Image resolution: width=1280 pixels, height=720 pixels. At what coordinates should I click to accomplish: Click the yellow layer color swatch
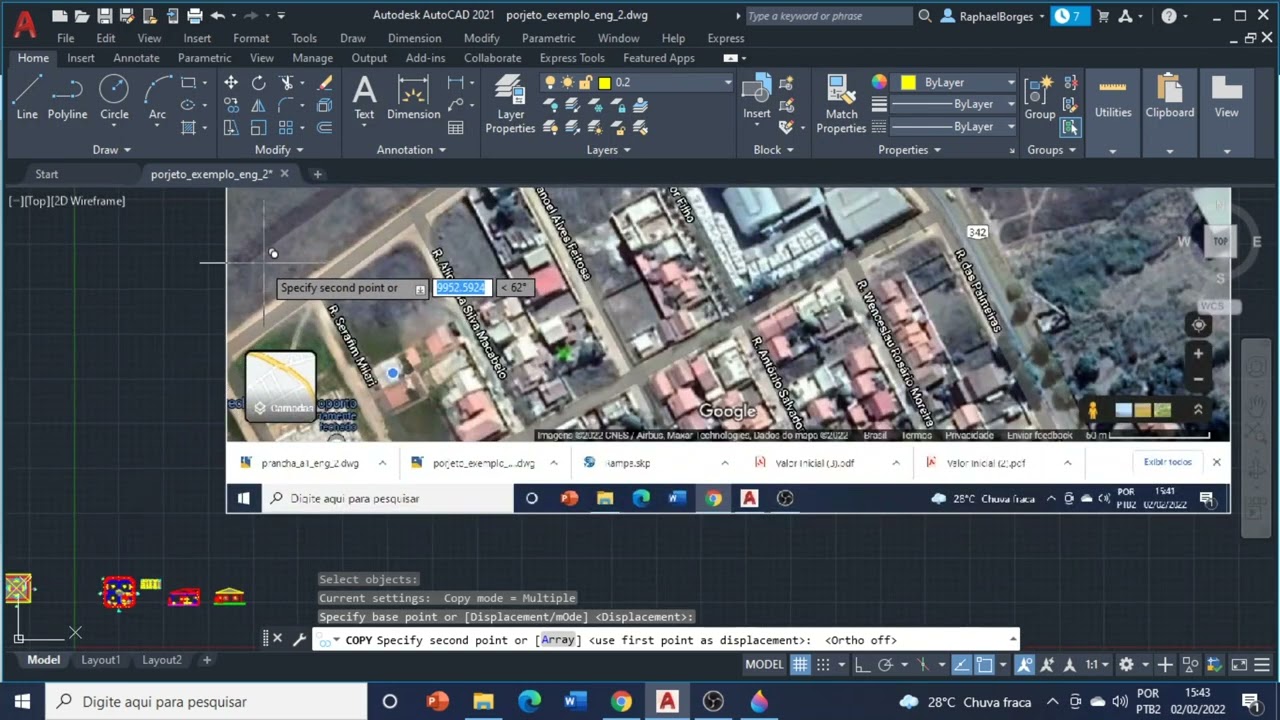click(604, 83)
